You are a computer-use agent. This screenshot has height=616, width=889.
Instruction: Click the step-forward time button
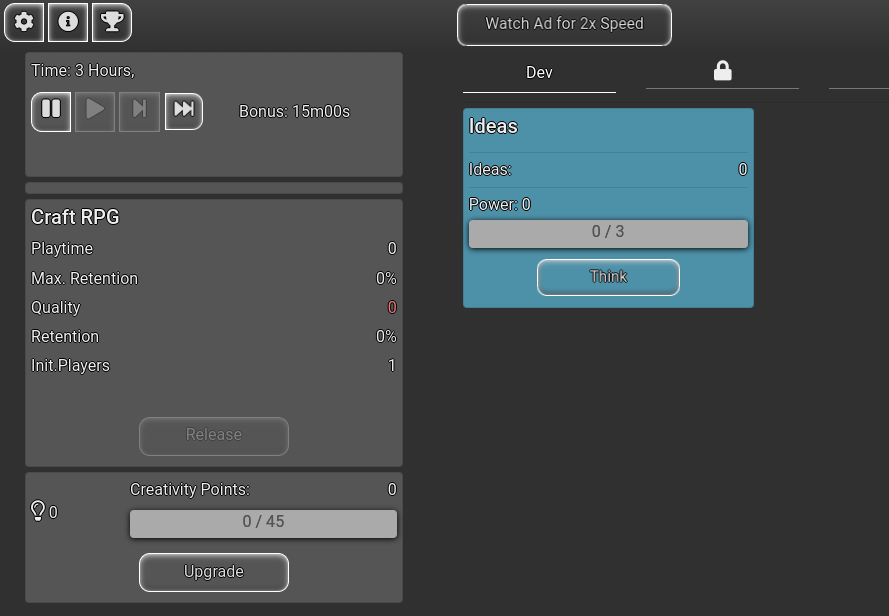pos(140,111)
